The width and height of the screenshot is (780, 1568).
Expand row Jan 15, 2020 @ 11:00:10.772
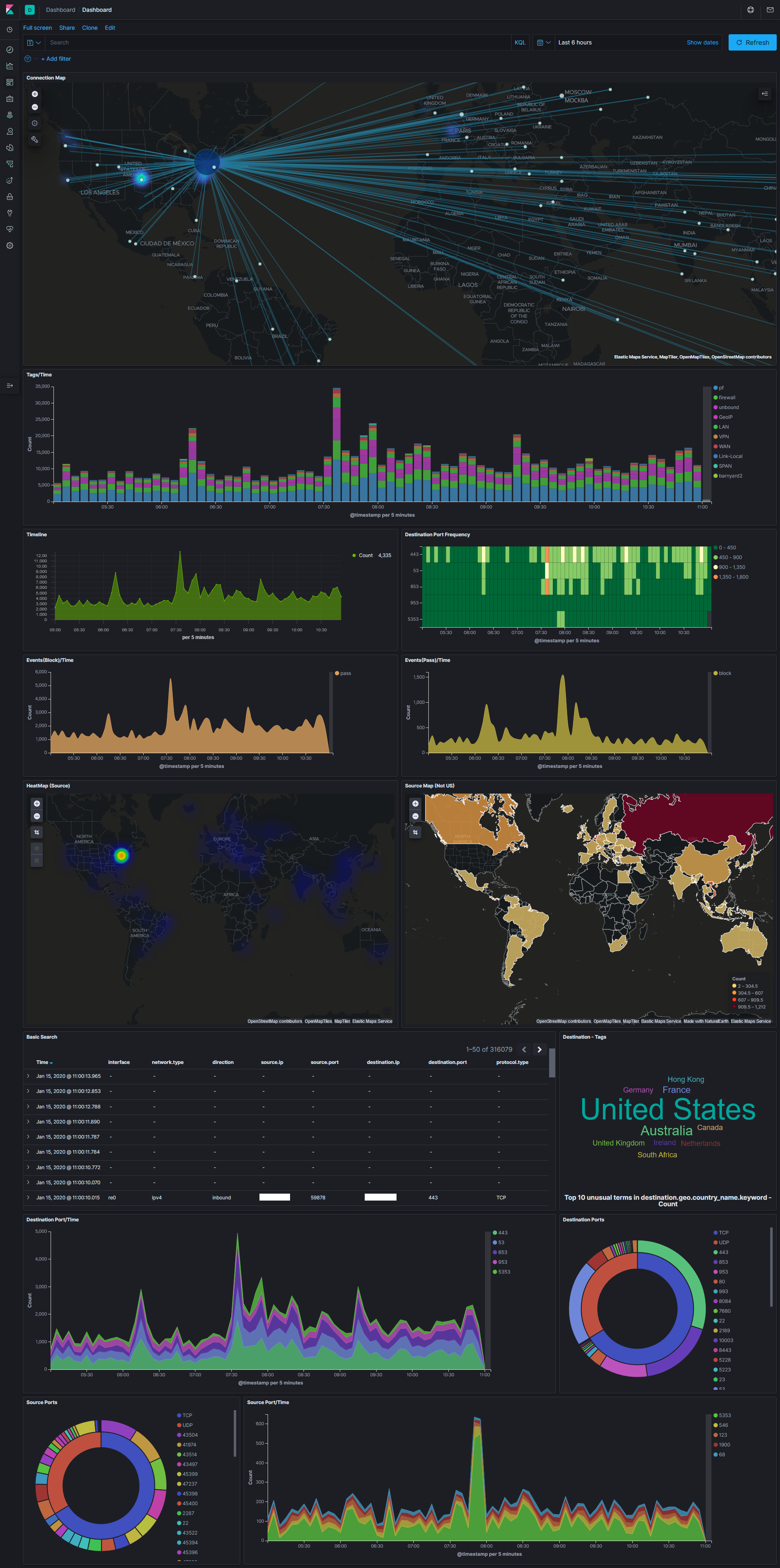[28, 1168]
